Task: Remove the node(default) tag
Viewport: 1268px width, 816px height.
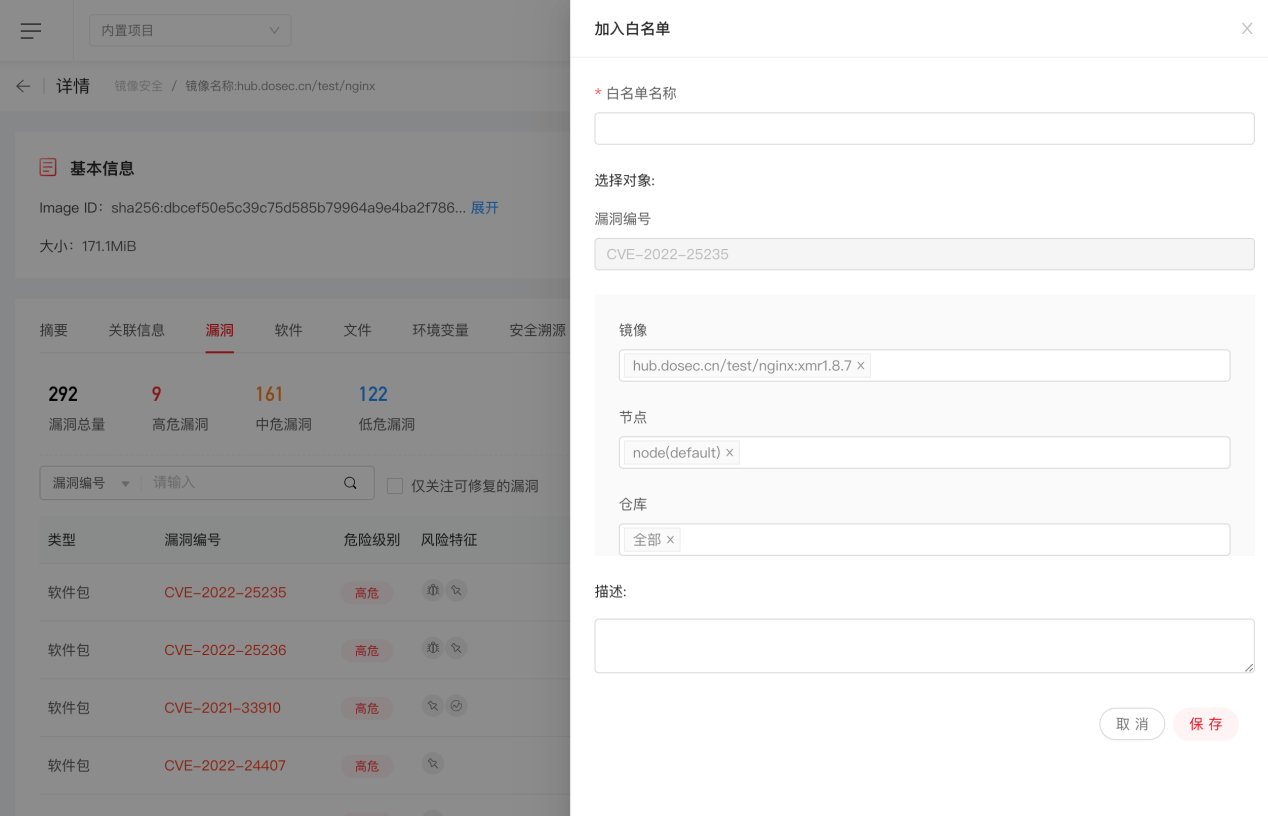Action: [729, 453]
